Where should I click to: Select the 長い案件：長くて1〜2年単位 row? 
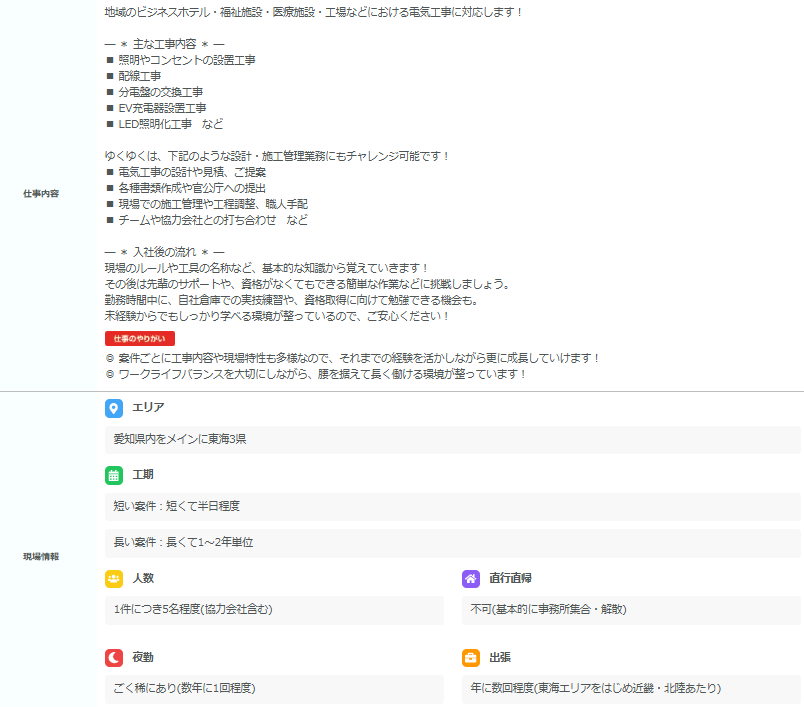tap(453, 543)
